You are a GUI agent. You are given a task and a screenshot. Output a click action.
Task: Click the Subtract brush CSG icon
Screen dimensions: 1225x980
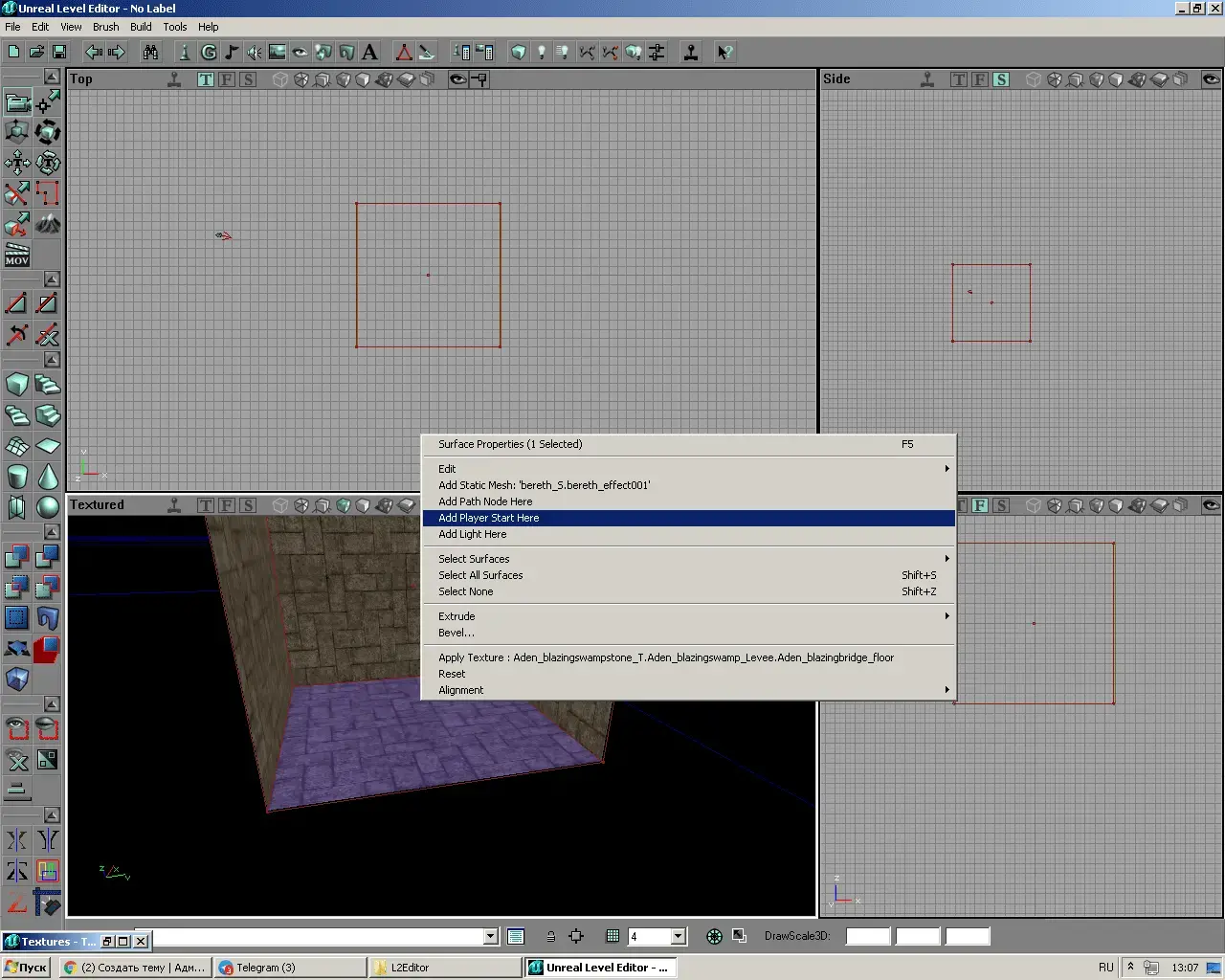point(47,556)
